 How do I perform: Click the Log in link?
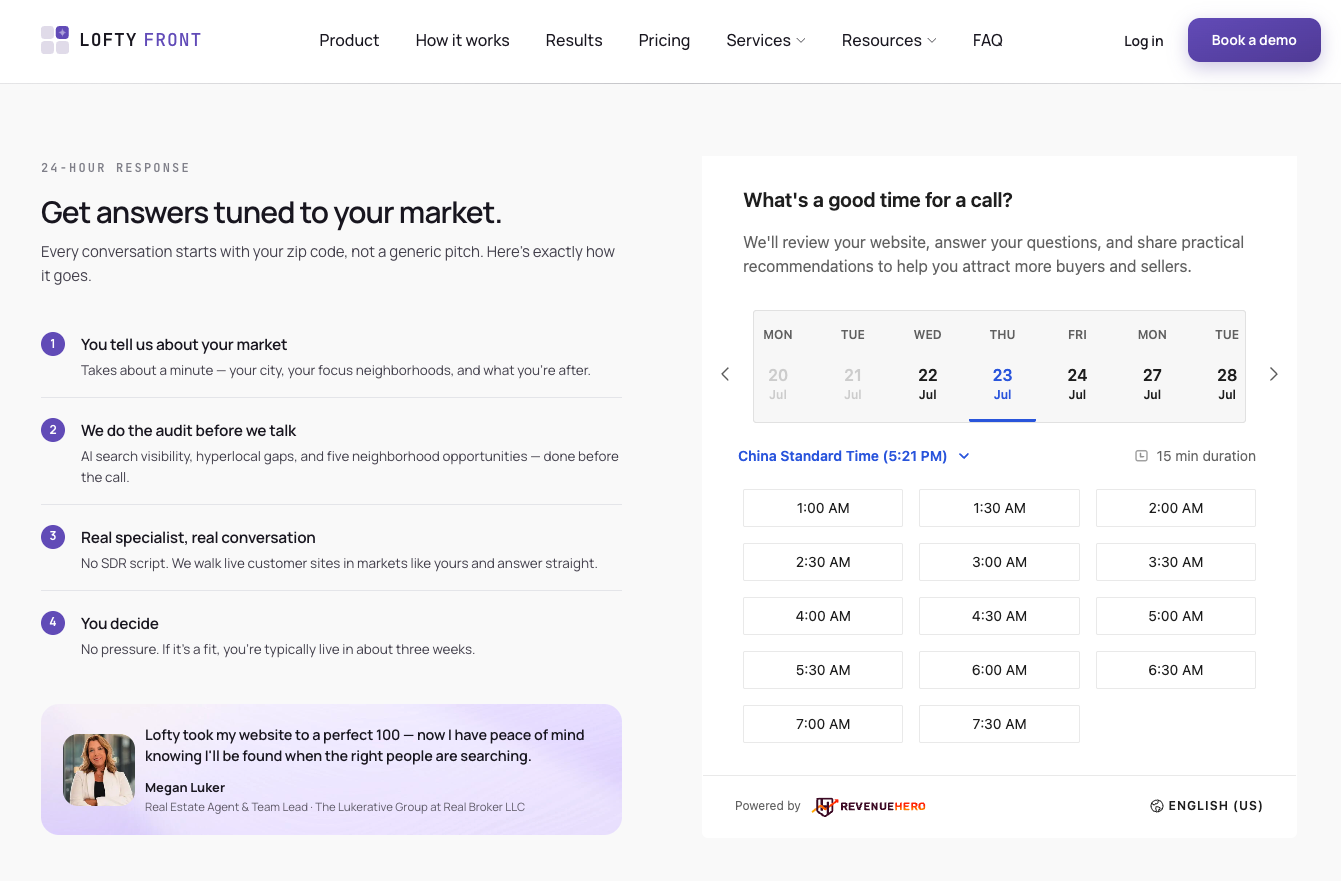pyautogui.click(x=1143, y=41)
